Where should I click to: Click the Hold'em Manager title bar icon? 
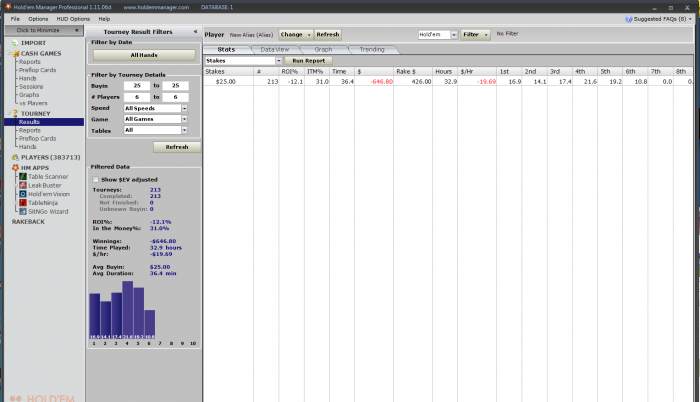pyautogui.click(x=8, y=6)
